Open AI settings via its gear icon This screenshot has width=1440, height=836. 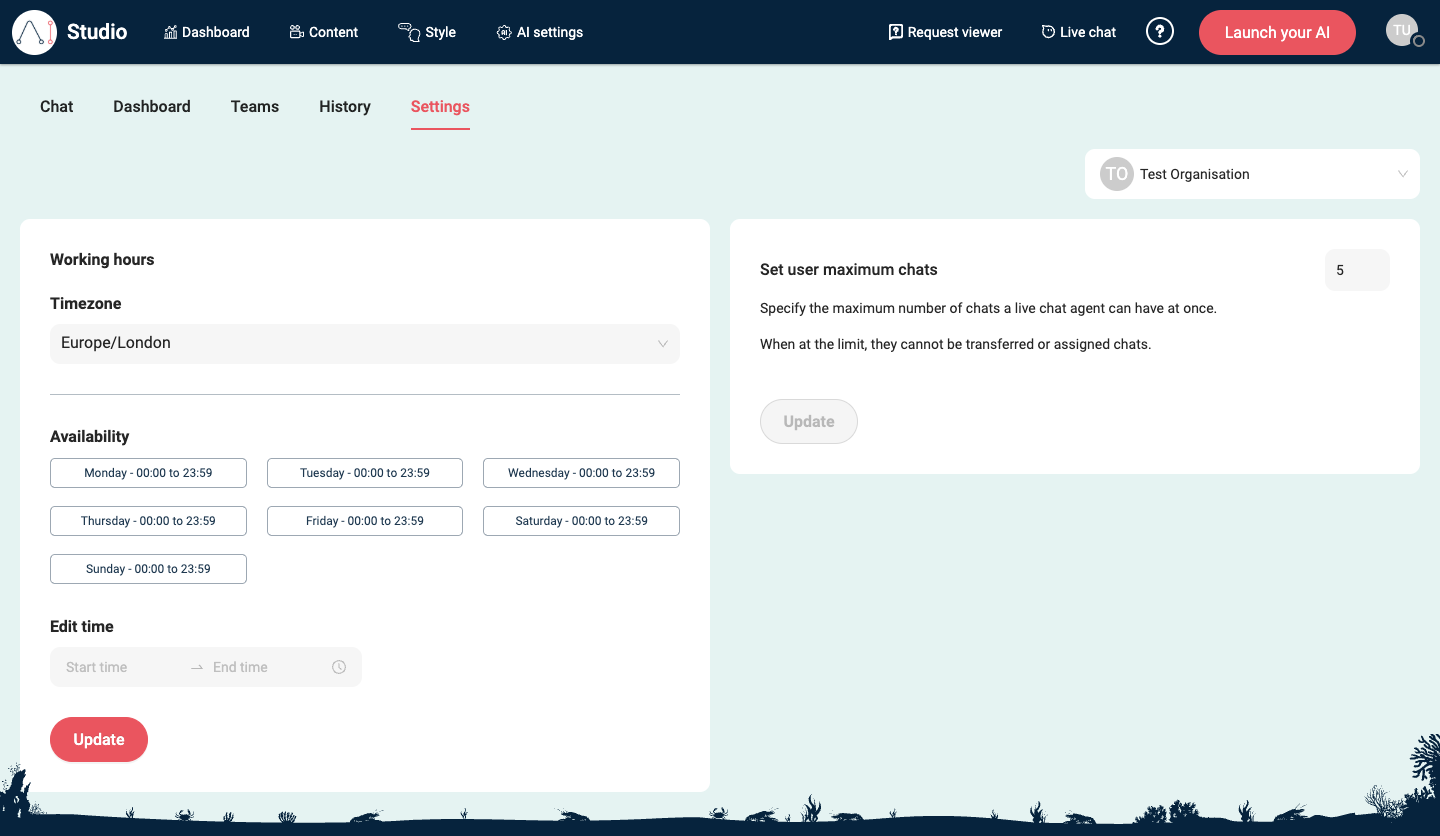click(x=503, y=31)
